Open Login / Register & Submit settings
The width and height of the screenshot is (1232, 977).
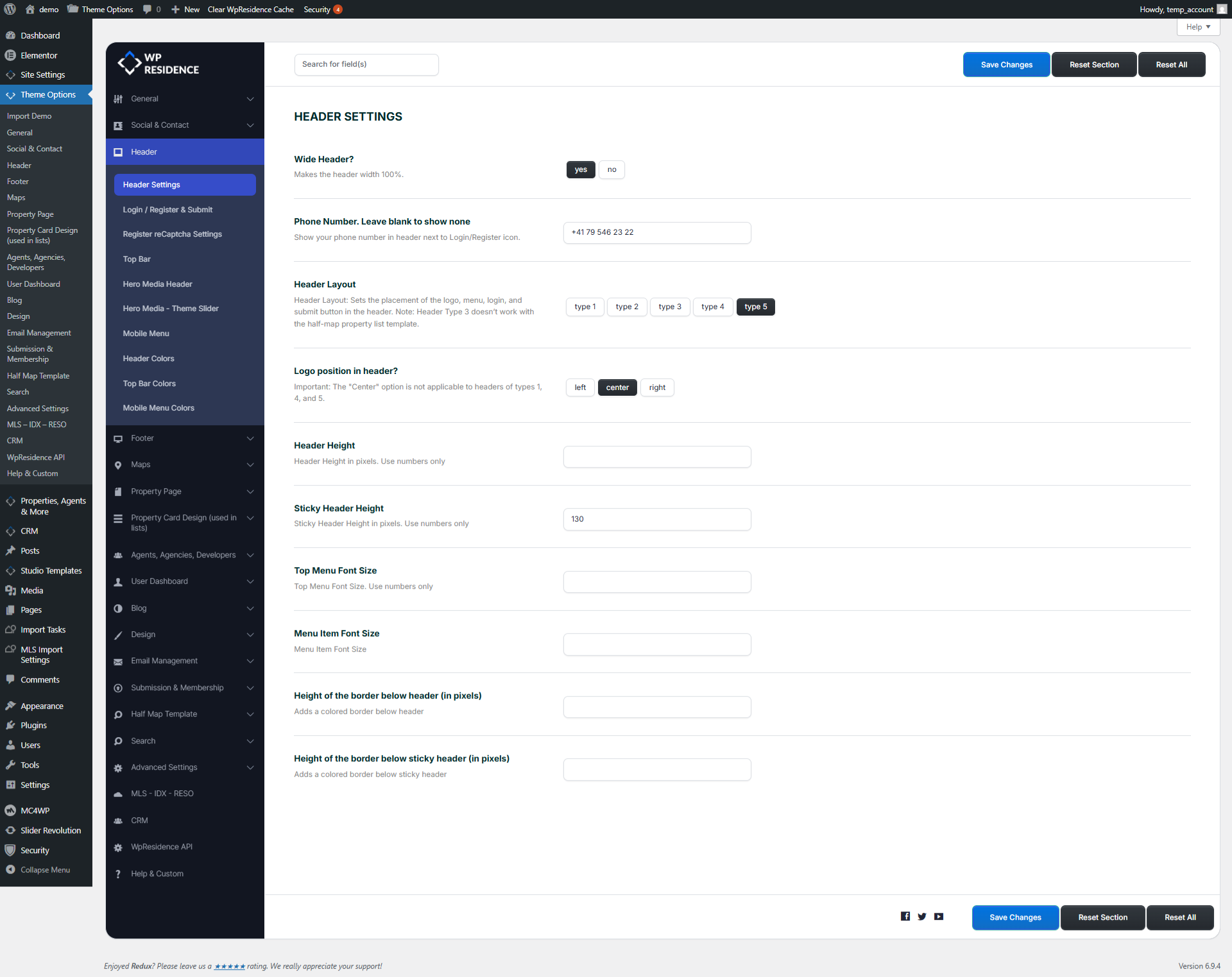(x=167, y=210)
